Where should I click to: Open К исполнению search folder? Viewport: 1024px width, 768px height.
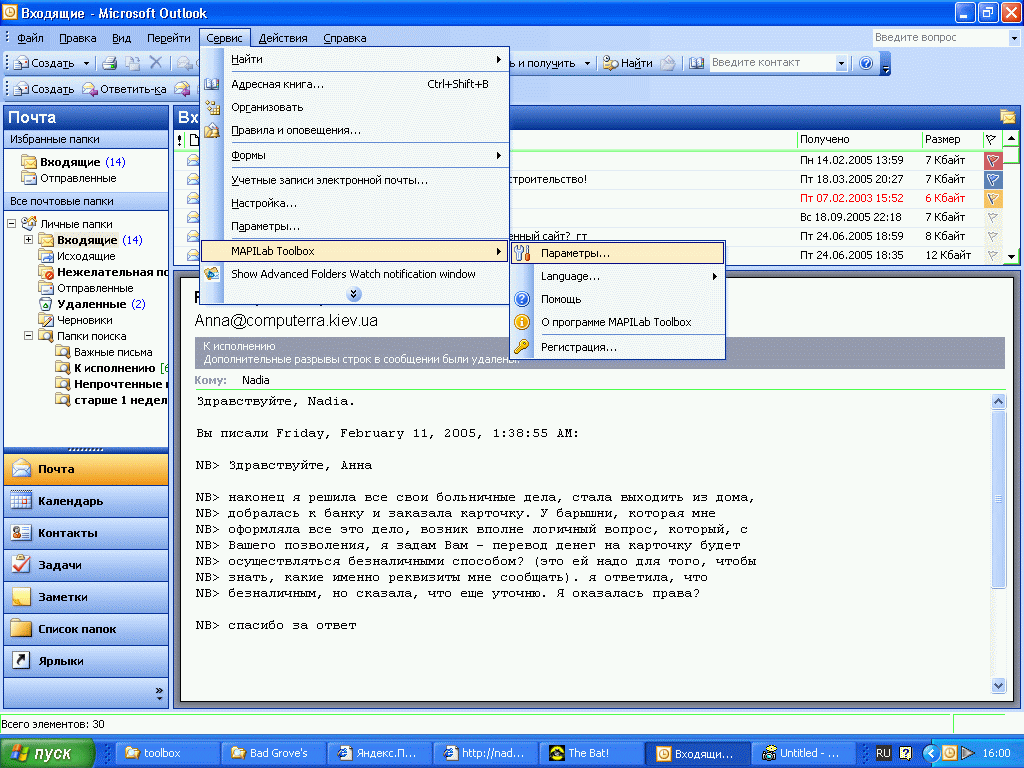(x=112, y=368)
